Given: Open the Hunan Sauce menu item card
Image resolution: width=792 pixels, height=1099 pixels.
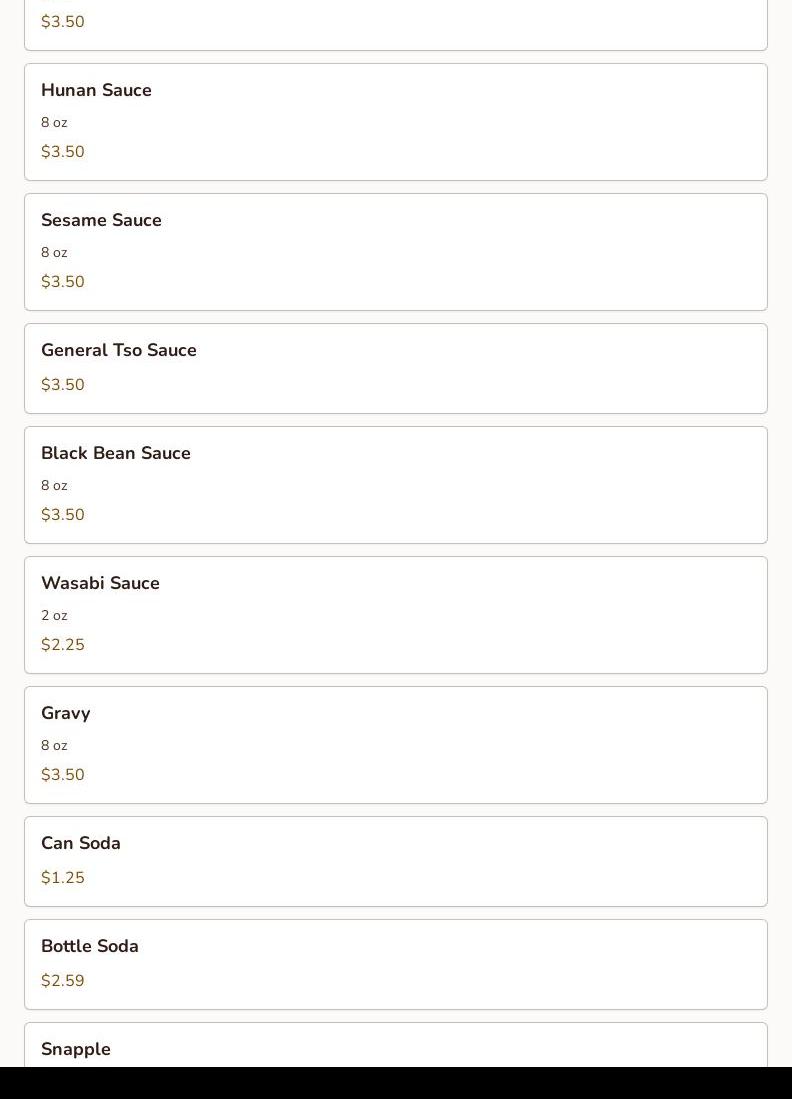Looking at the screenshot, I should [396, 122].
